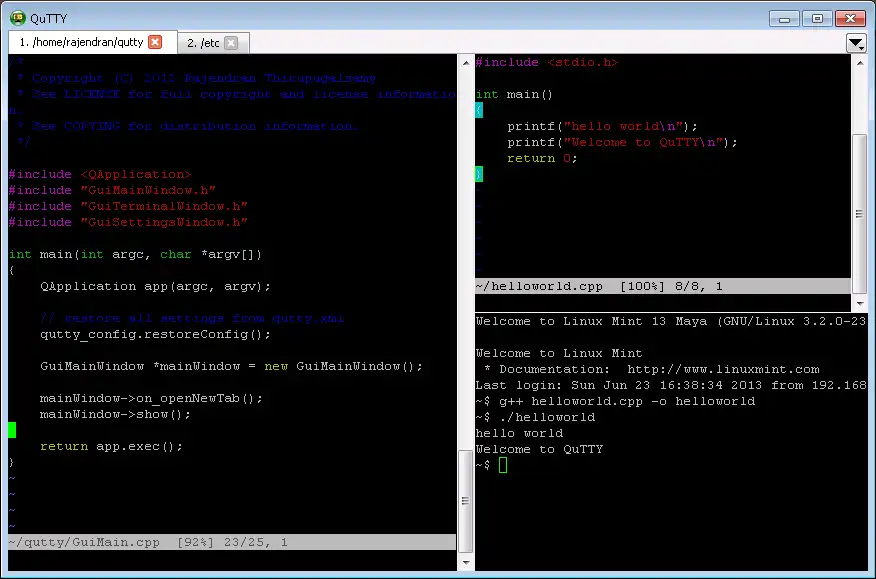This screenshot has width=876, height=579.
Task: Click the #include <QApplication> line
Action: pyautogui.click(x=100, y=174)
